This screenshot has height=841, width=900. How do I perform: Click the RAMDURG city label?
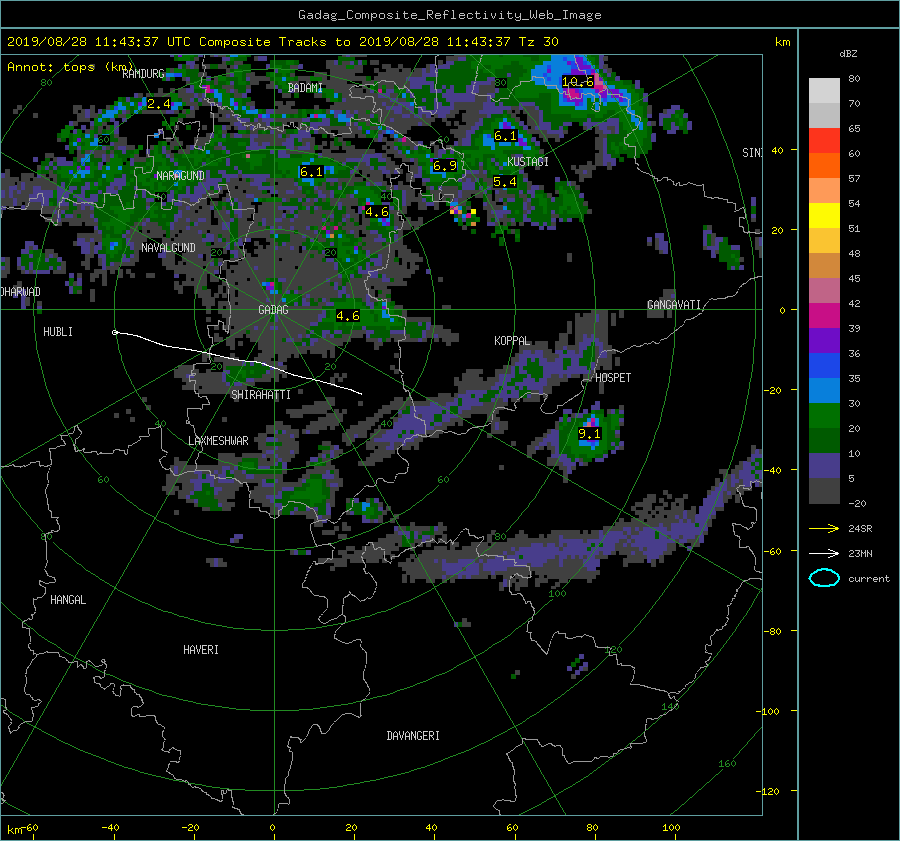pos(143,73)
